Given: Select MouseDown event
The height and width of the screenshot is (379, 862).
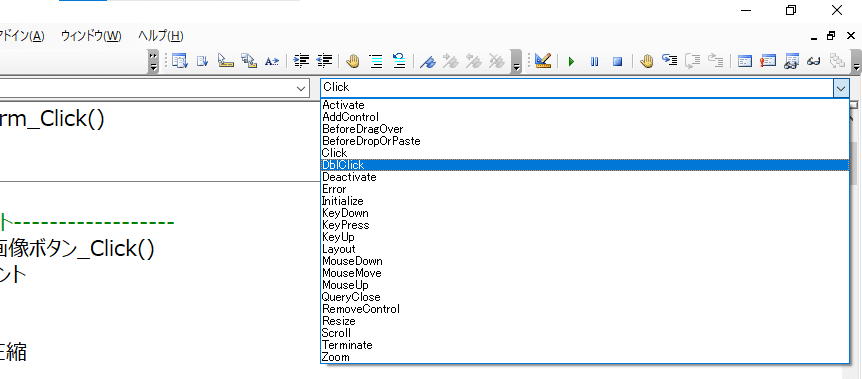Looking at the screenshot, I should [x=585, y=261].
